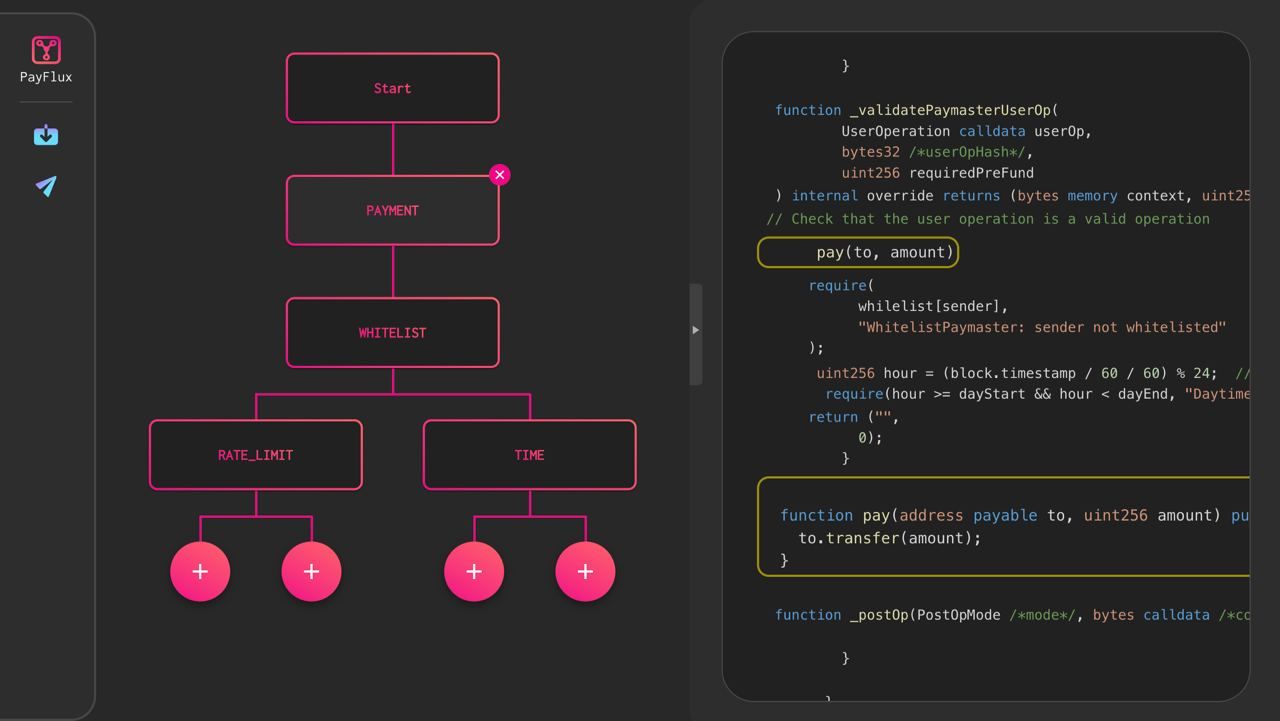Click the require(hour >= dayStart line
Image resolution: width=1280 pixels, height=721 pixels.
click(x=1037, y=394)
